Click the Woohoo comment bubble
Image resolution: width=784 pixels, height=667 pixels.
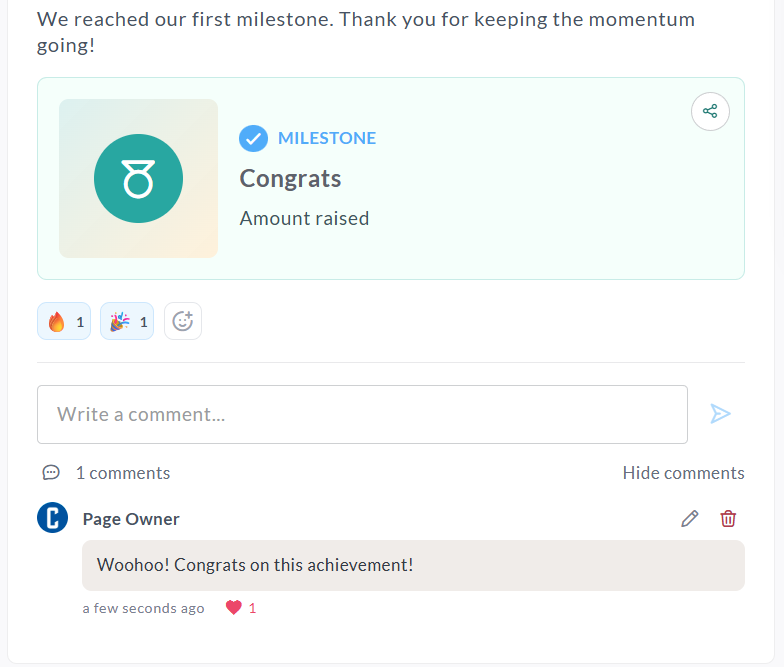[414, 566]
